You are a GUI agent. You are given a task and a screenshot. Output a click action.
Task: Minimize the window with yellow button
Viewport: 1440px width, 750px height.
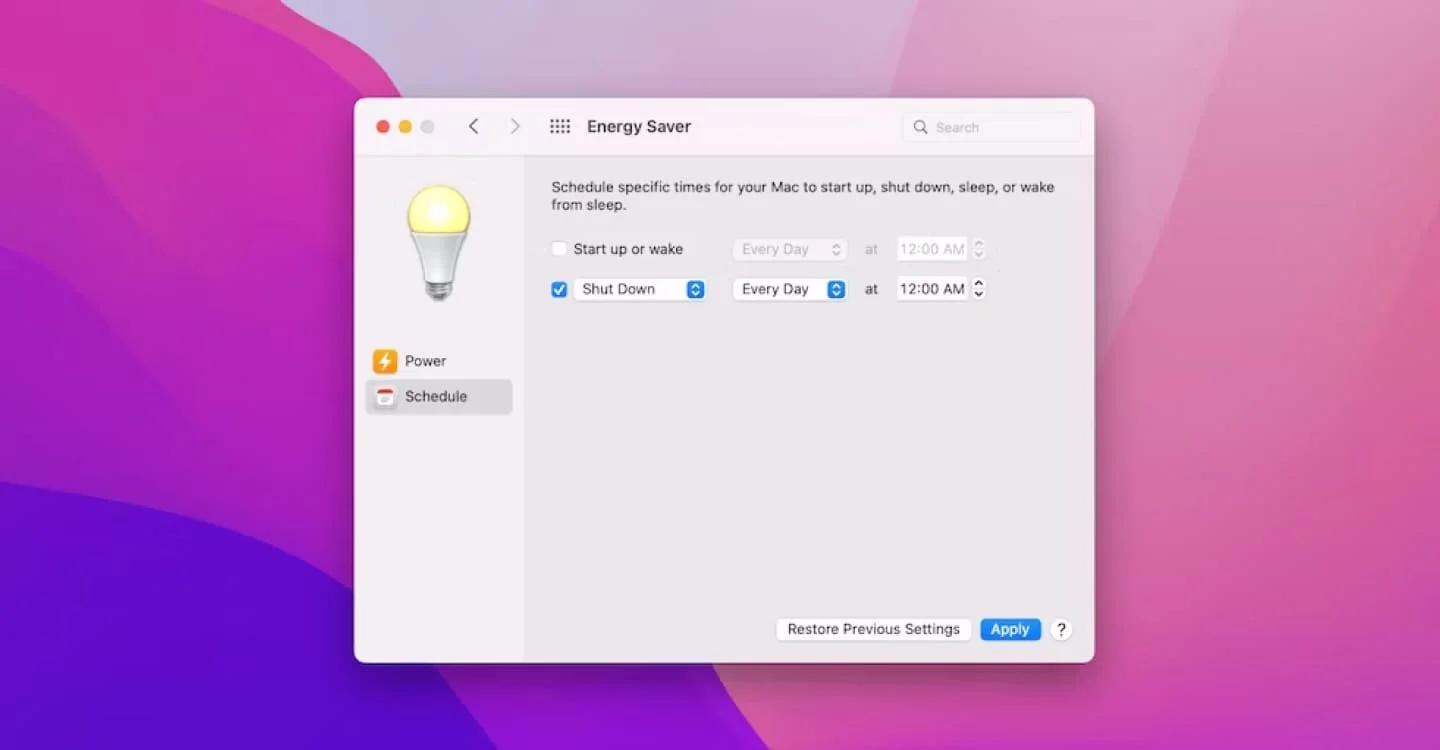click(x=405, y=127)
